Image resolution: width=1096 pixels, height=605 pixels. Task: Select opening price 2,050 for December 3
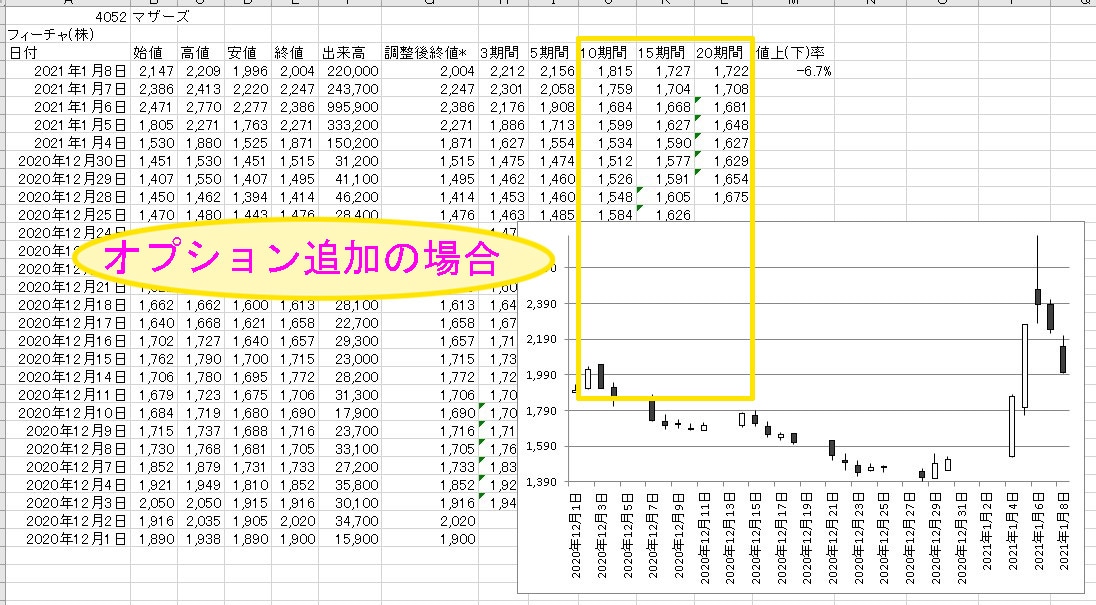click(154, 503)
